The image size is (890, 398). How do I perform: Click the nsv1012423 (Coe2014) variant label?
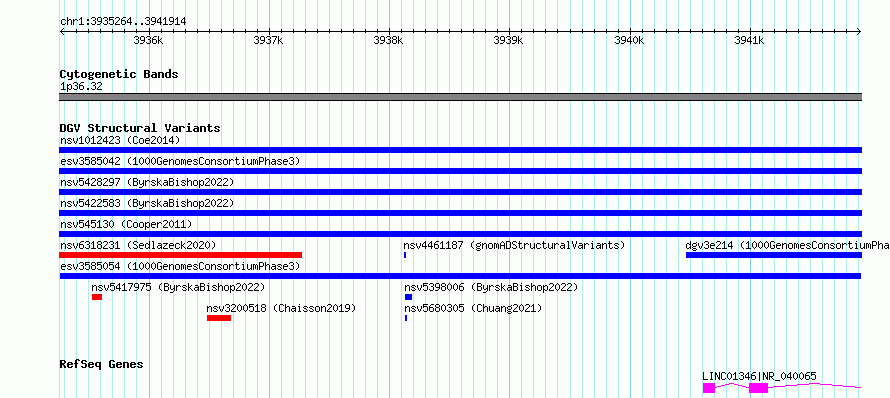(x=120, y=140)
